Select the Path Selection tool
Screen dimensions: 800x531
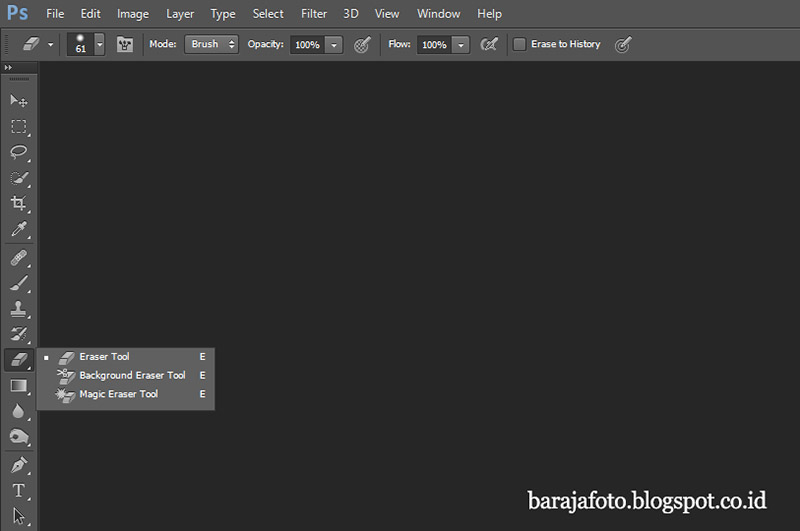[x=19, y=516]
